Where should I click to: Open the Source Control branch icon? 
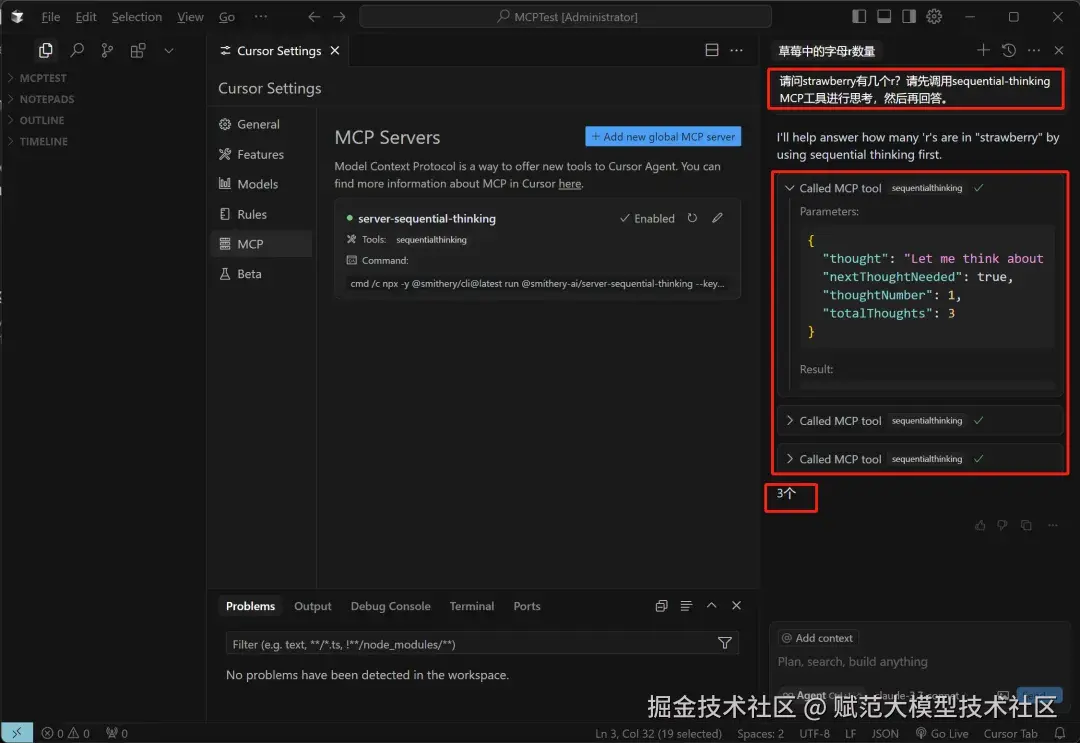tap(107, 50)
